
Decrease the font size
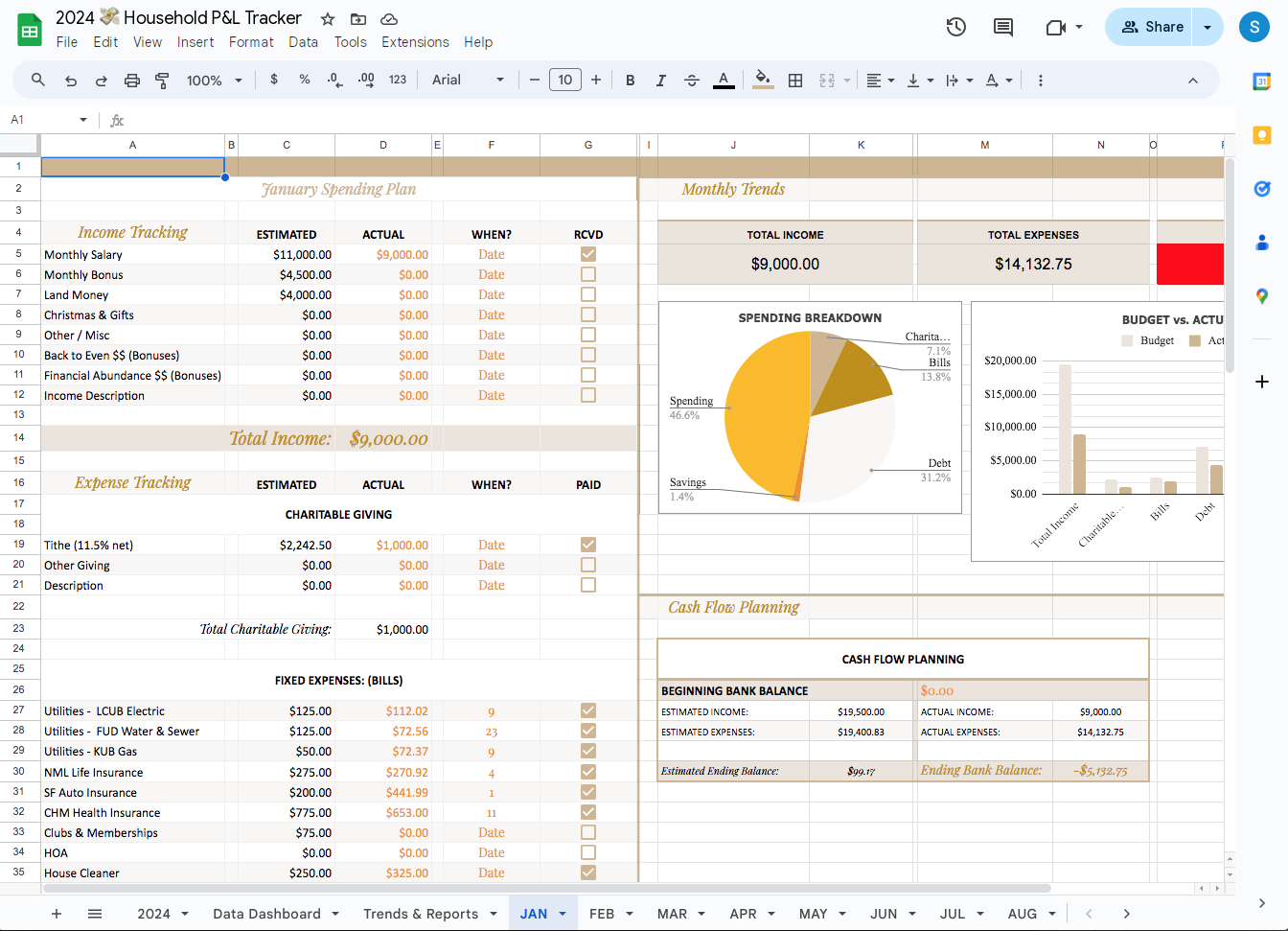click(x=535, y=80)
